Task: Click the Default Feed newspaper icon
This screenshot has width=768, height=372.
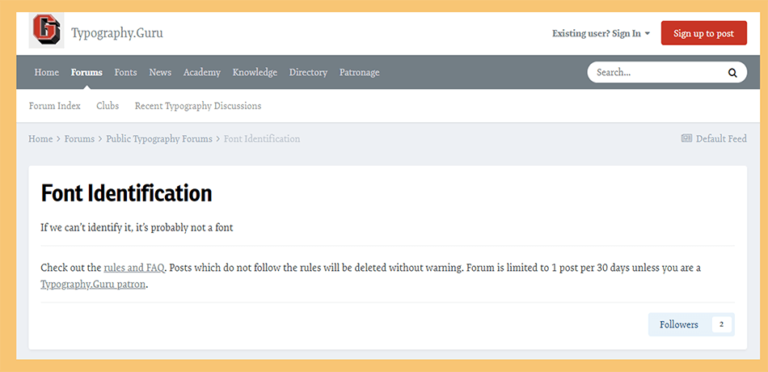Action: point(687,139)
